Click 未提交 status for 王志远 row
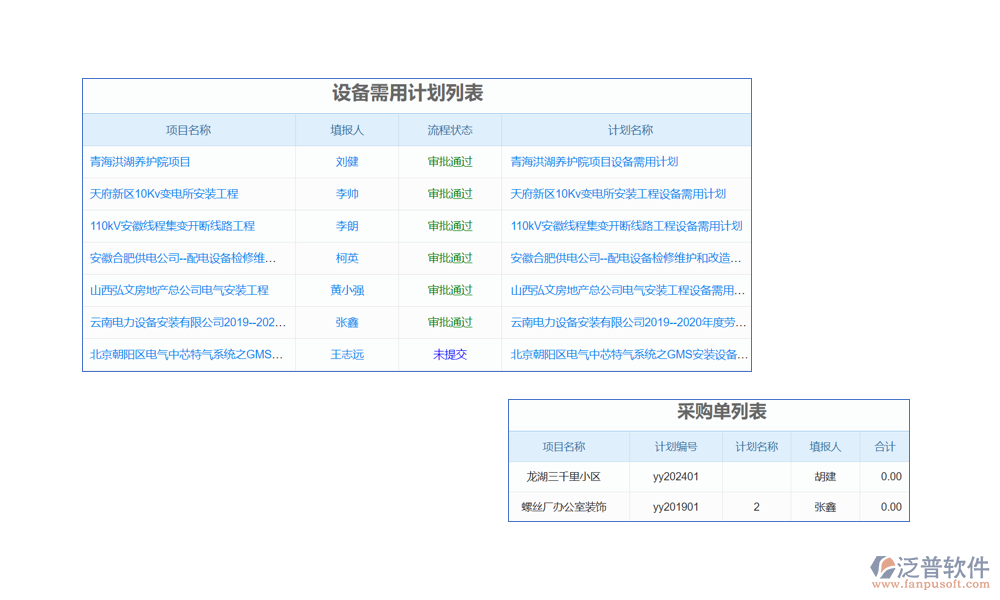1000x600 pixels. click(450, 354)
